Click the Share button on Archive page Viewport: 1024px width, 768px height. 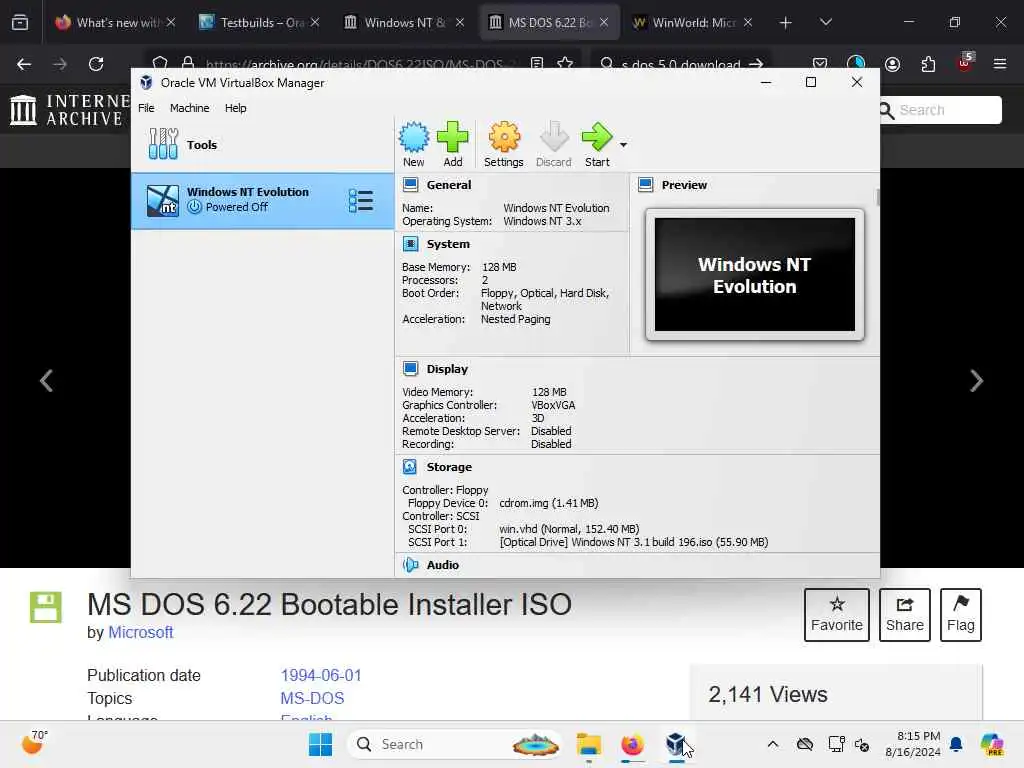904,615
